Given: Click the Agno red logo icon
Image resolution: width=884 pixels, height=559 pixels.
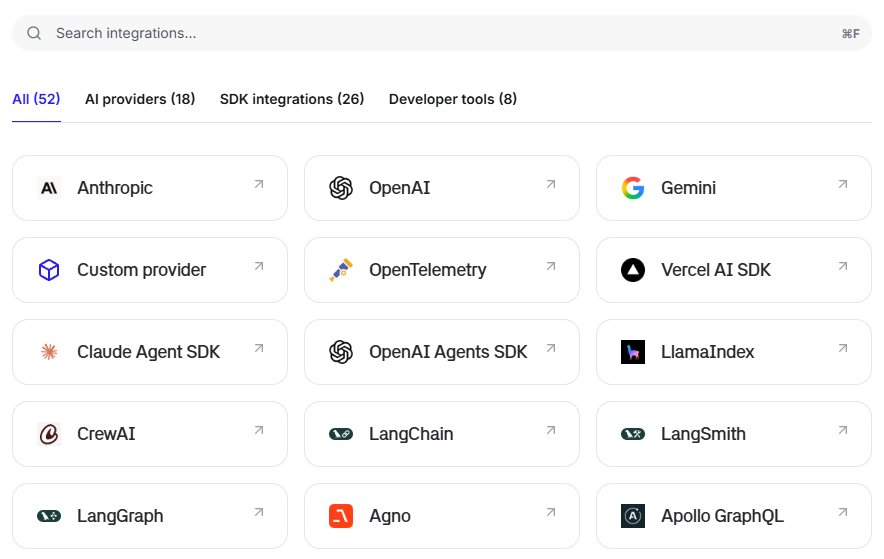Looking at the screenshot, I should click(x=341, y=516).
